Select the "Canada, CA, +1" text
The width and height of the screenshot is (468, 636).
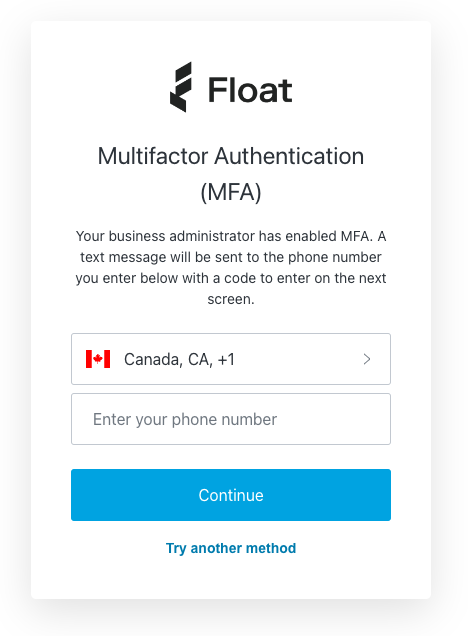tap(179, 359)
